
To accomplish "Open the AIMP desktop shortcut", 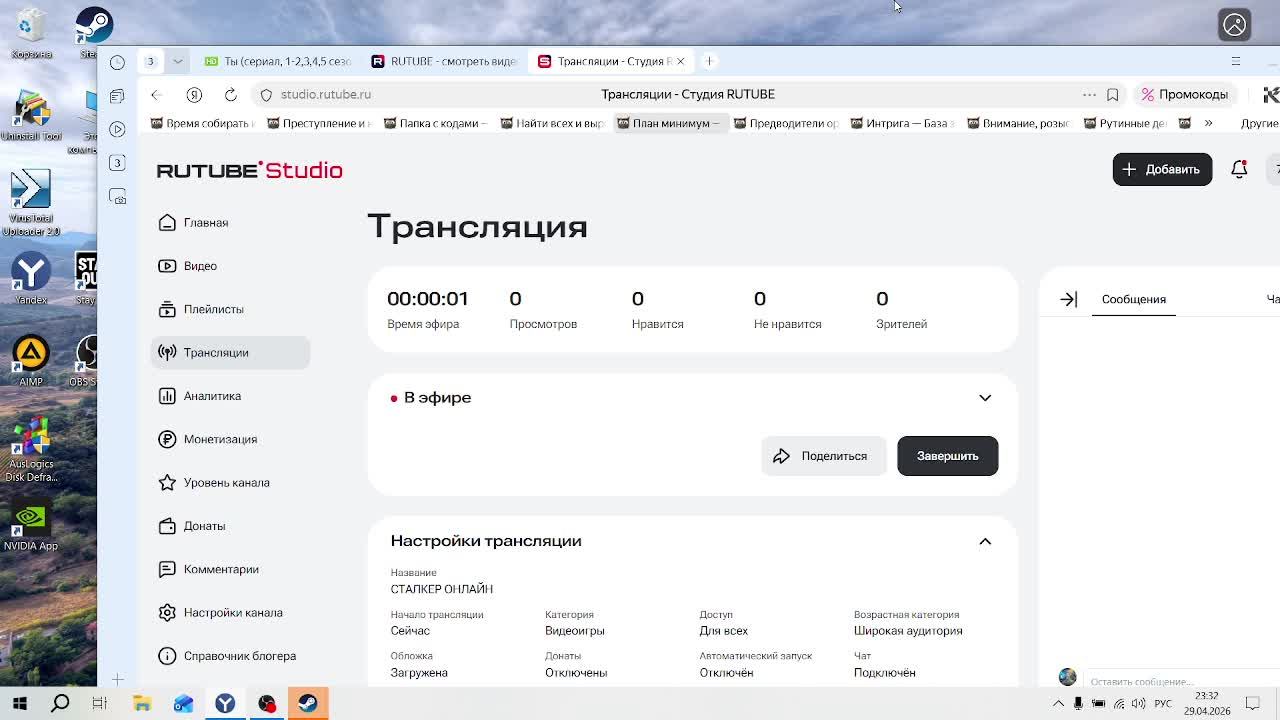I will [31, 360].
